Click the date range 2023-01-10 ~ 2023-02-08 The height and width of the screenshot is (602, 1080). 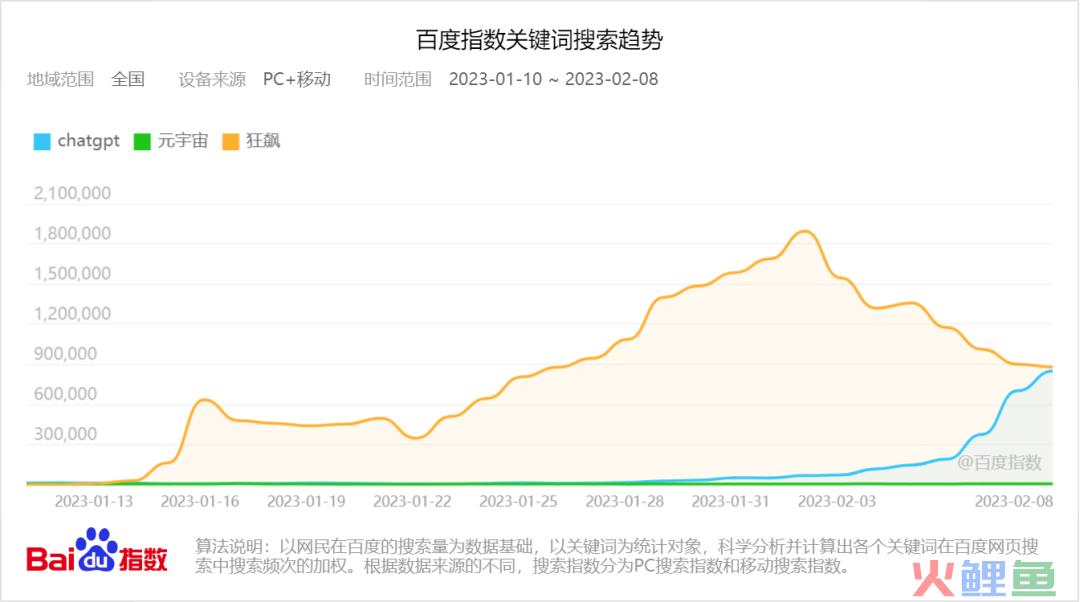click(554, 79)
